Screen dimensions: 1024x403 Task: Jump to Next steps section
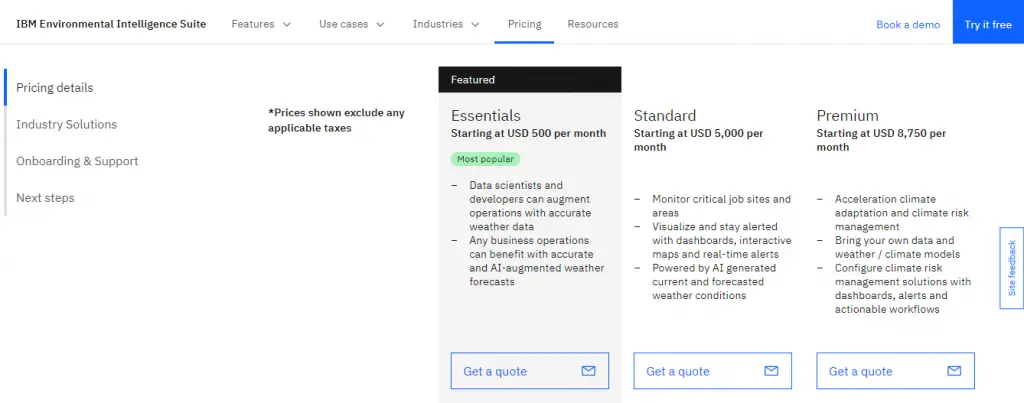click(45, 197)
